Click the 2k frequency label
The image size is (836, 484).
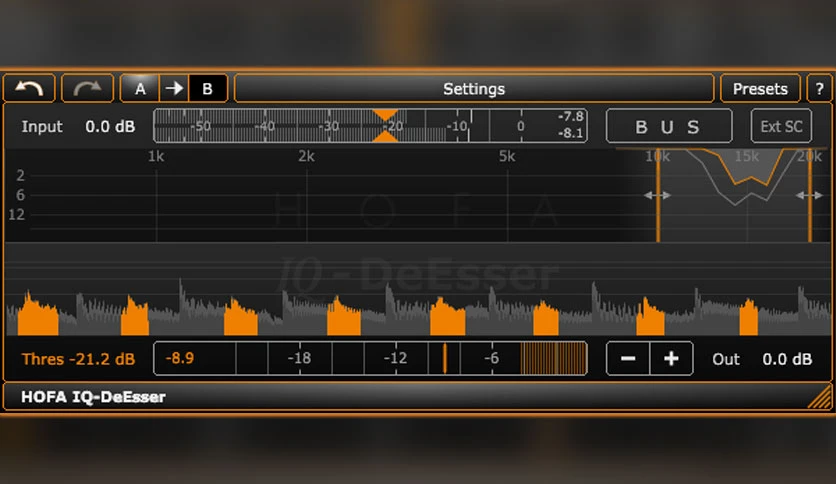point(306,156)
